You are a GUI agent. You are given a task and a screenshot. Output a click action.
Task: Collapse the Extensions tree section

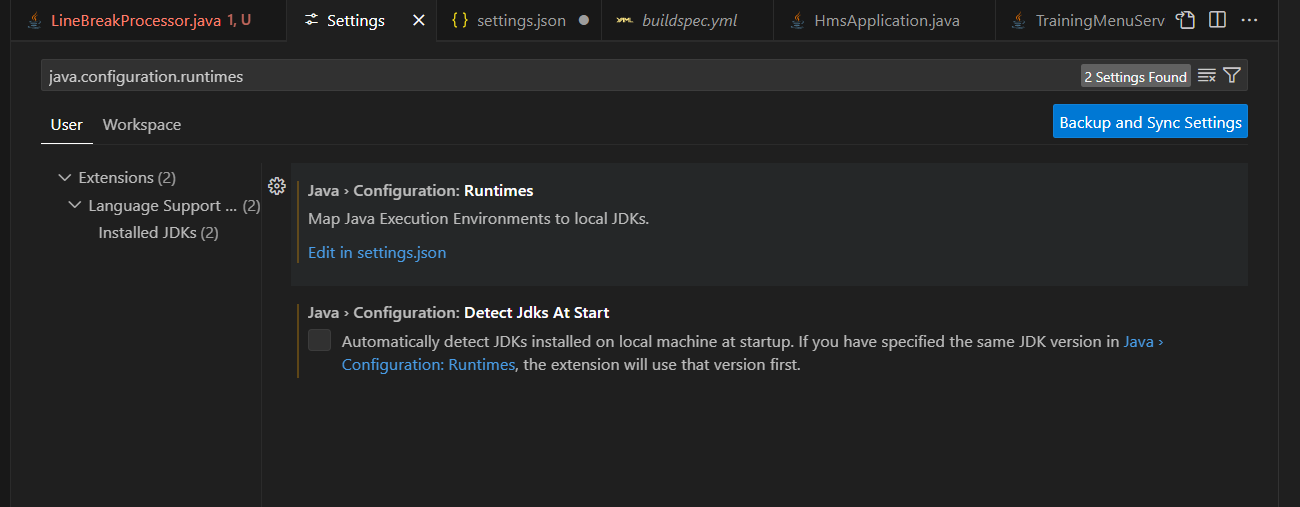point(65,178)
